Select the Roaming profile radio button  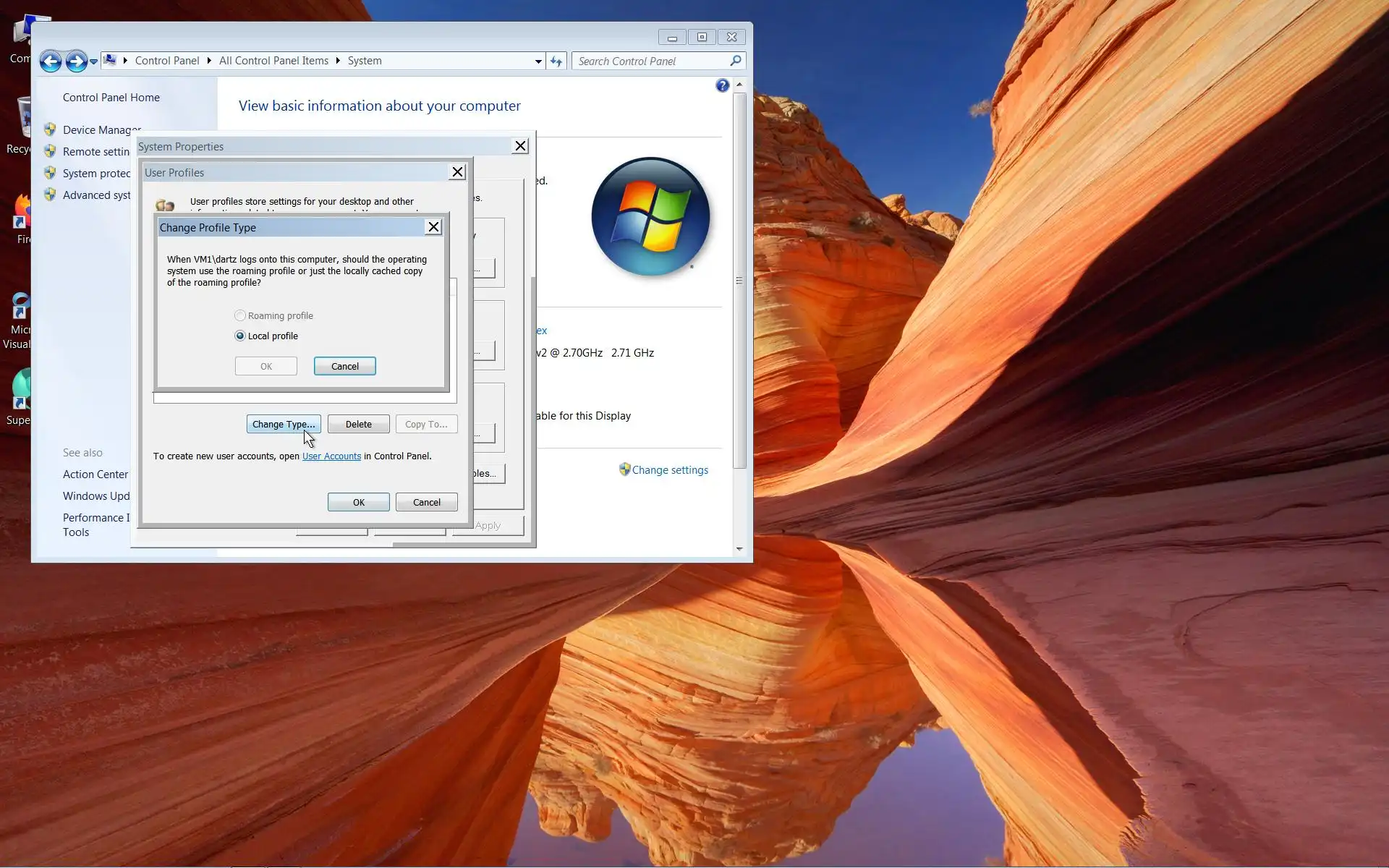coord(240,315)
